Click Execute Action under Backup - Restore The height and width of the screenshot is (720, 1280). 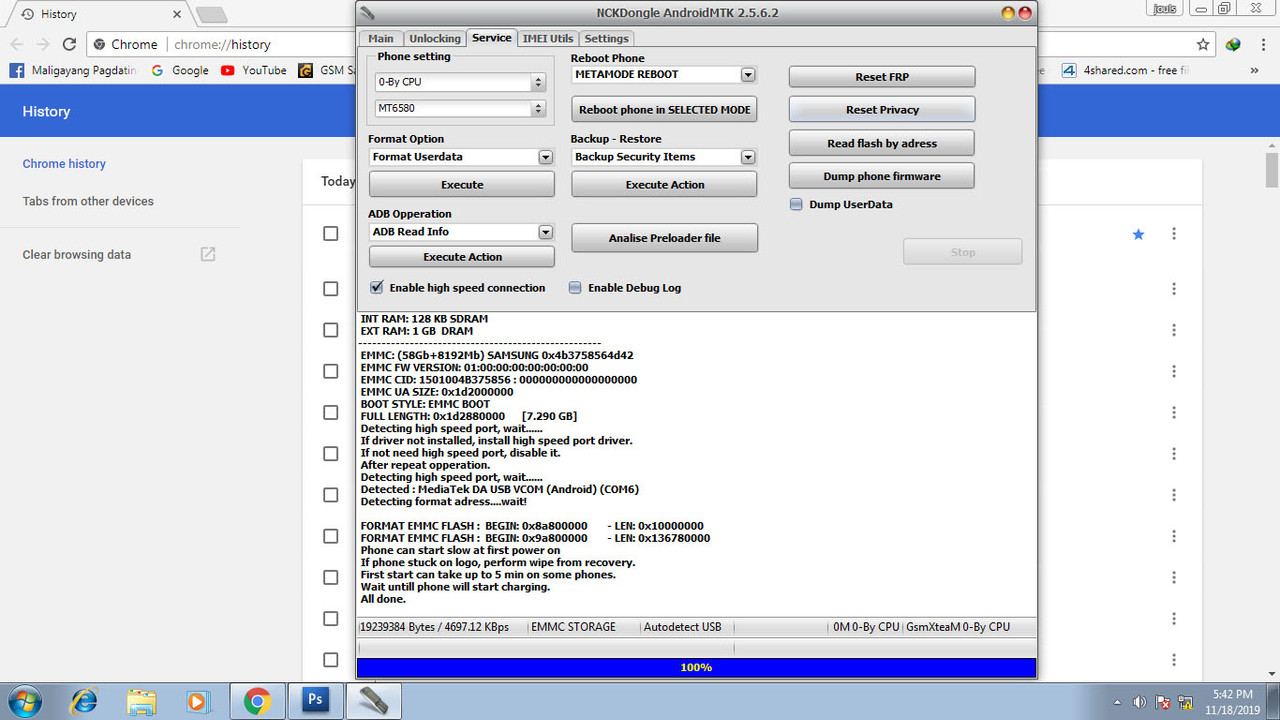tap(665, 185)
